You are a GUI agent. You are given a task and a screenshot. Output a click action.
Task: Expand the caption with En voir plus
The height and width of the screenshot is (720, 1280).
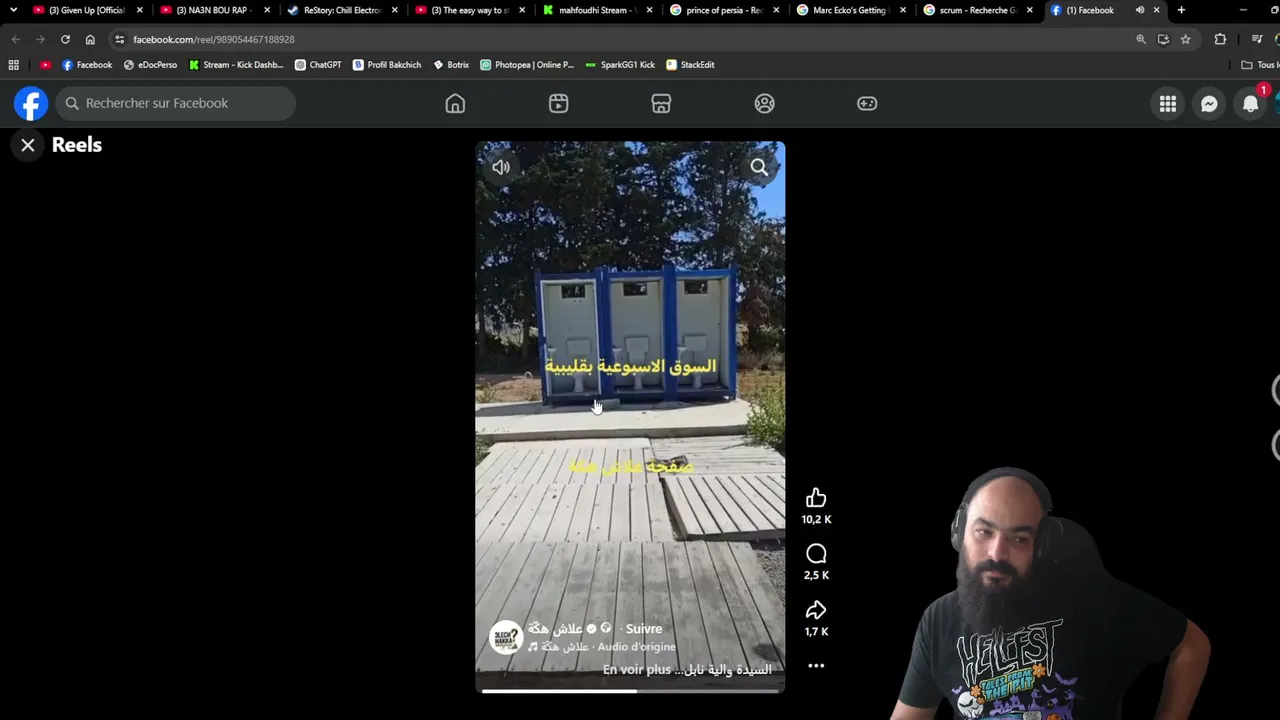pos(636,670)
